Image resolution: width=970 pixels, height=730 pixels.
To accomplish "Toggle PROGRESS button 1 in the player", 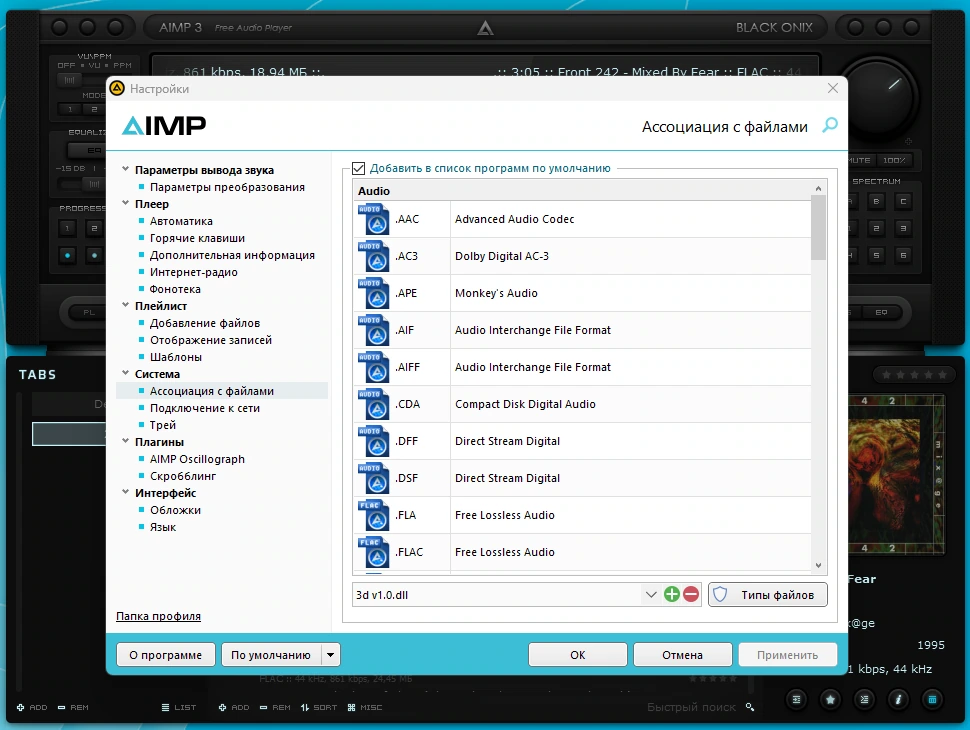I will tap(67, 228).
